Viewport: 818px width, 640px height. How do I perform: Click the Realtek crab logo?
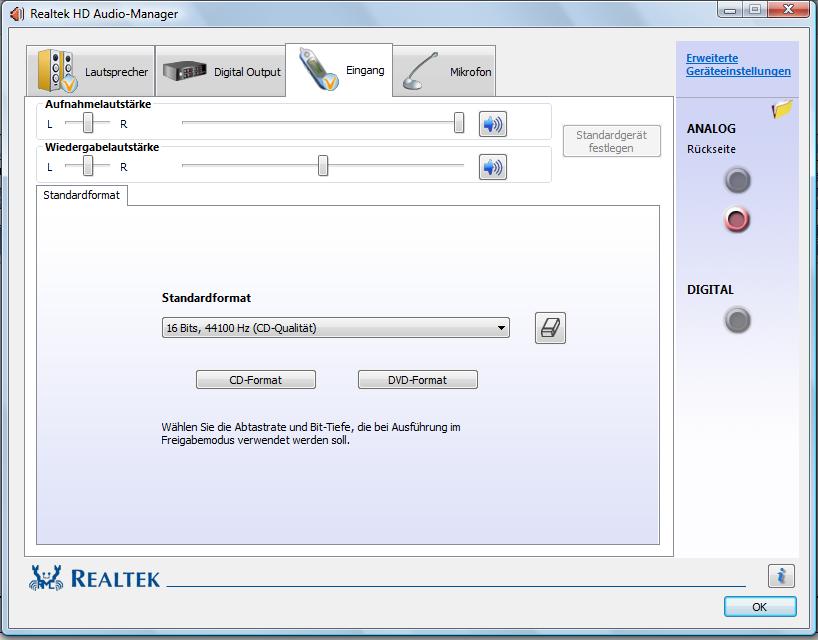pos(48,578)
